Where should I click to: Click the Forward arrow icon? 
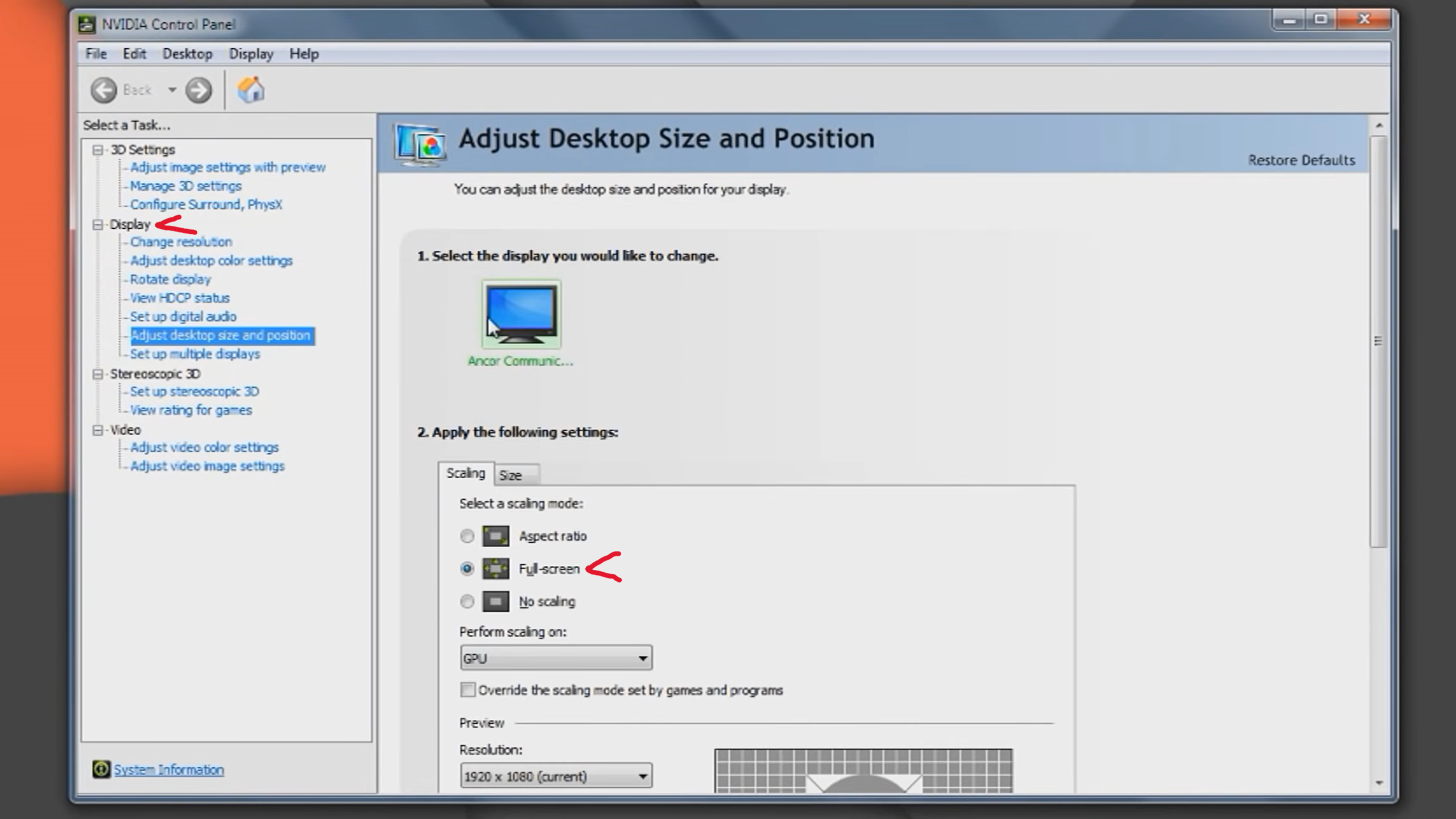[x=198, y=90]
